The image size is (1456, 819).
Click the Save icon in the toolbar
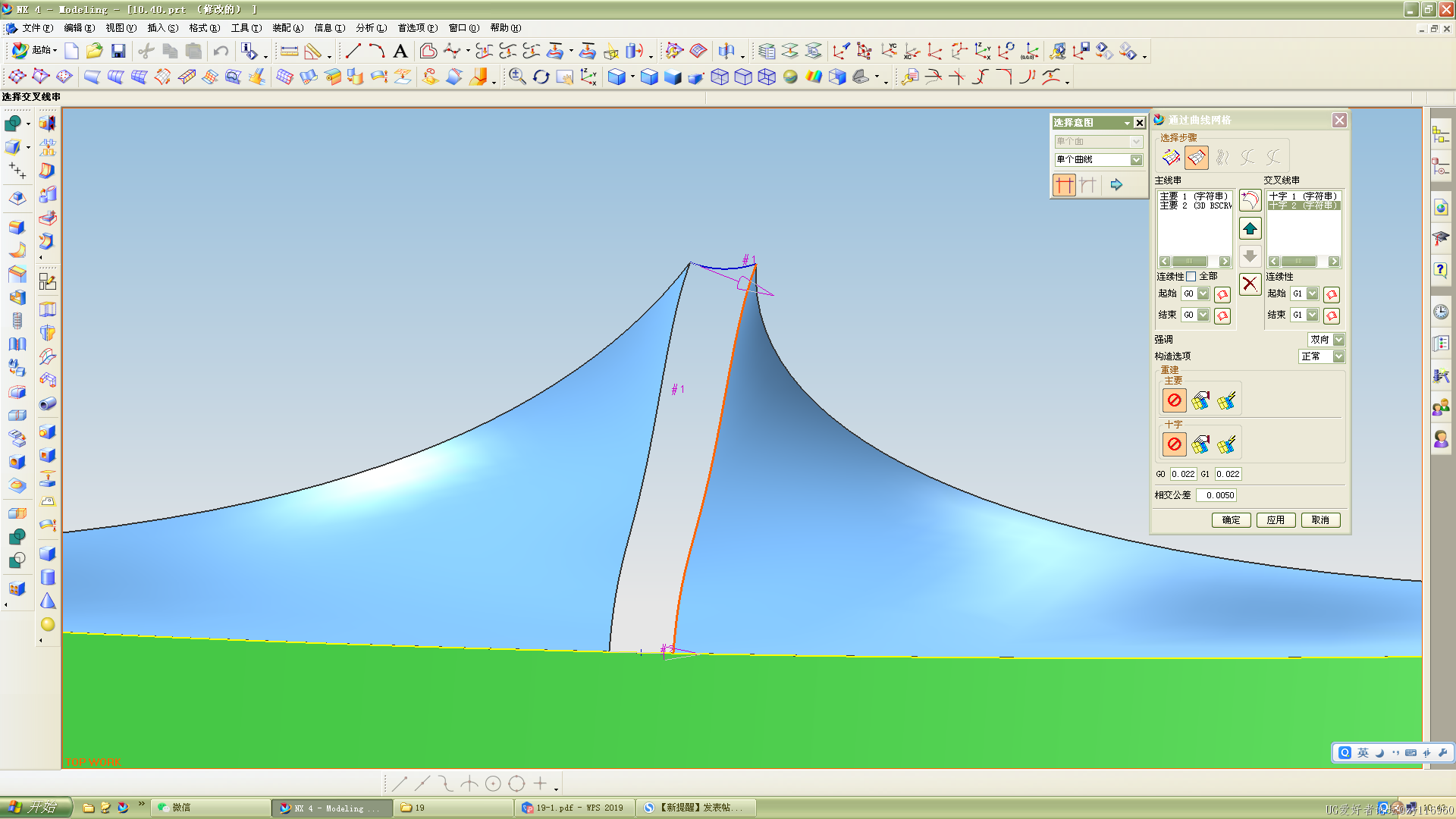[x=118, y=51]
